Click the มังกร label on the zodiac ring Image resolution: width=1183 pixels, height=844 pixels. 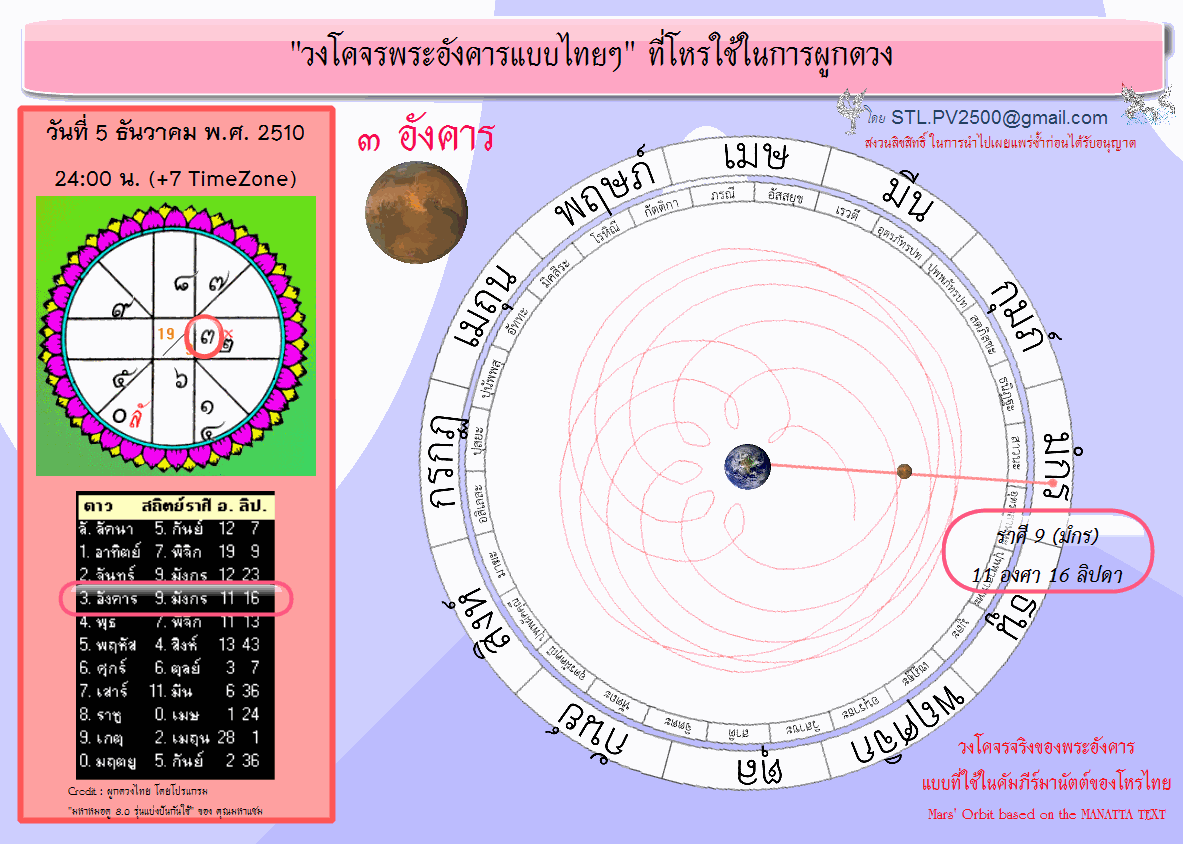(1062, 466)
